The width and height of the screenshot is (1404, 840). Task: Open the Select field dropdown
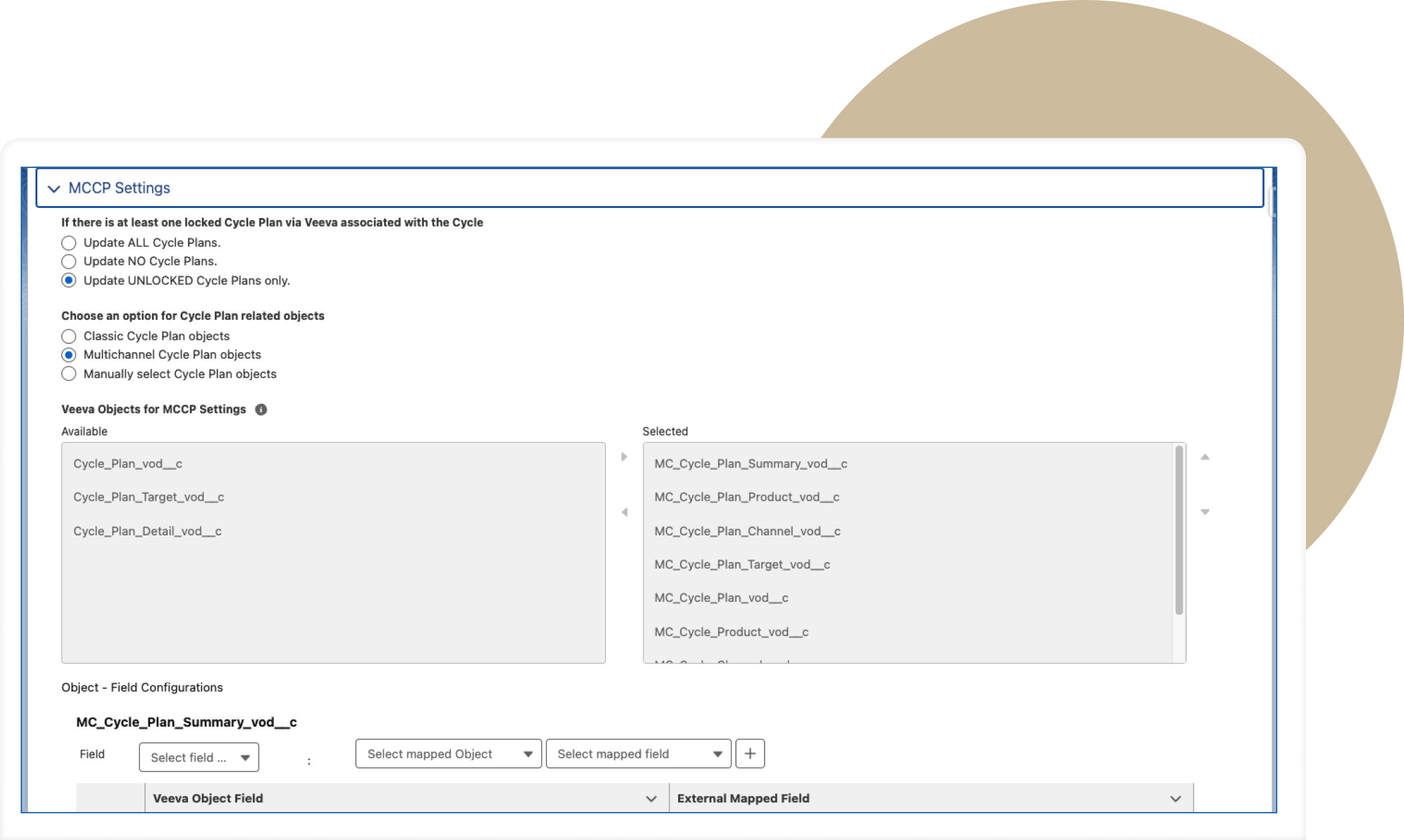pos(199,757)
